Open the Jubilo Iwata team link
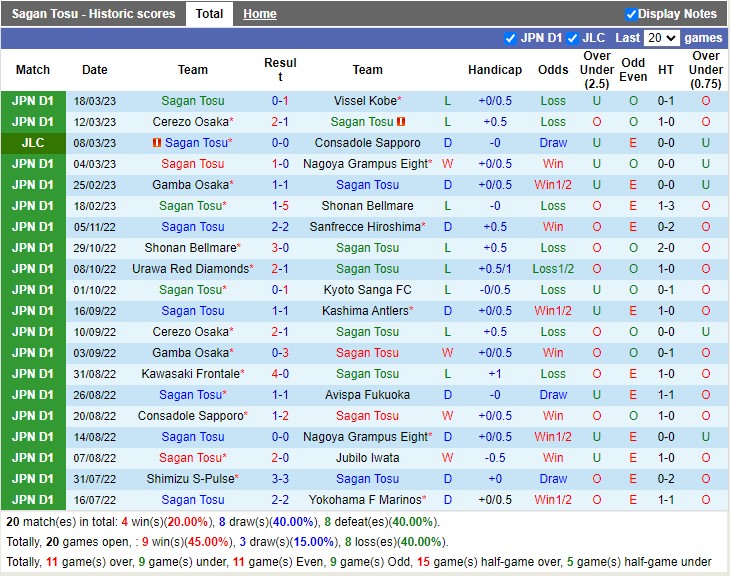Image resolution: width=730 pixels, height=576 pixels. [367, 458]
